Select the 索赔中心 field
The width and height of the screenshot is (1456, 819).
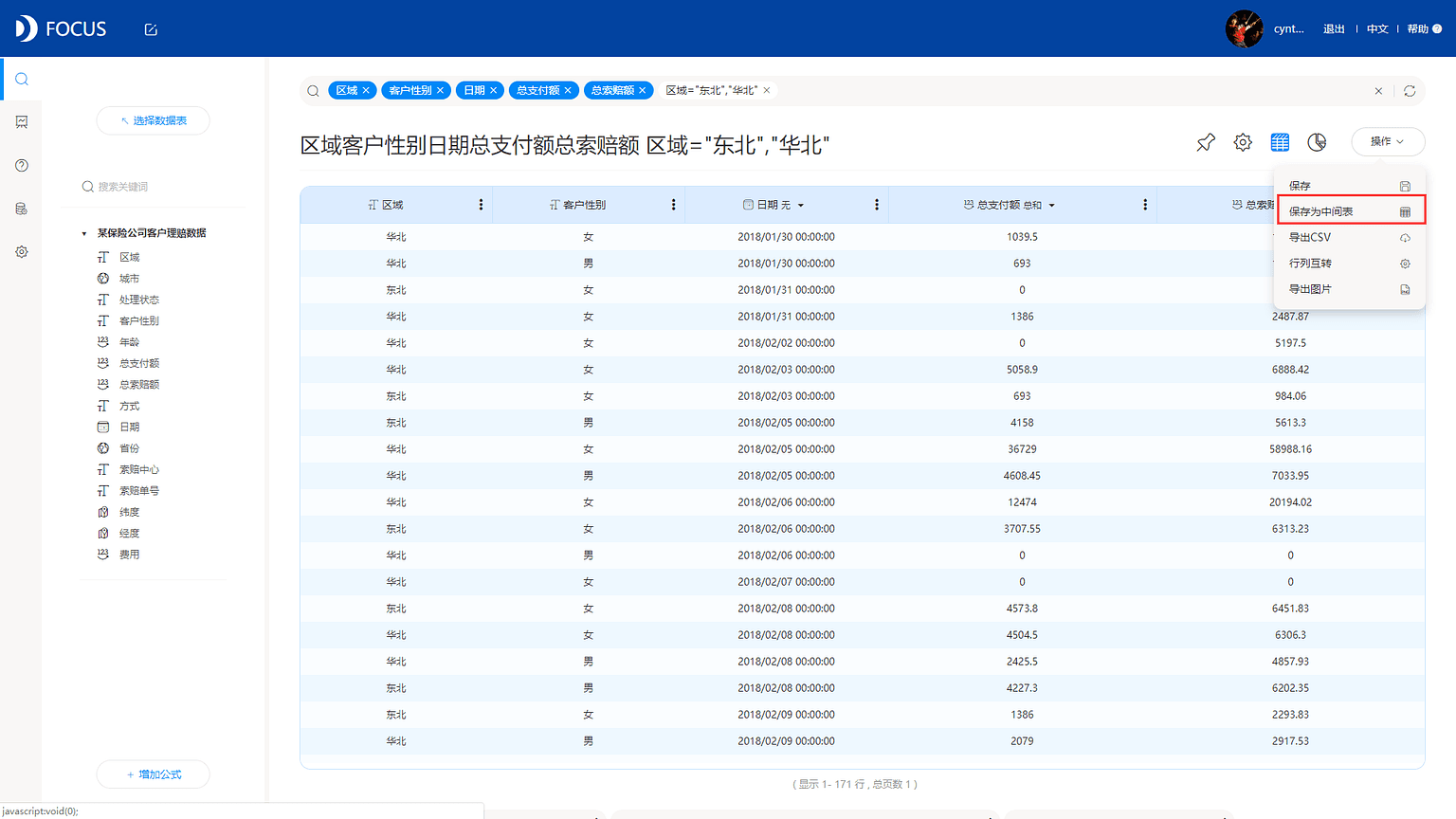point(139,469)
